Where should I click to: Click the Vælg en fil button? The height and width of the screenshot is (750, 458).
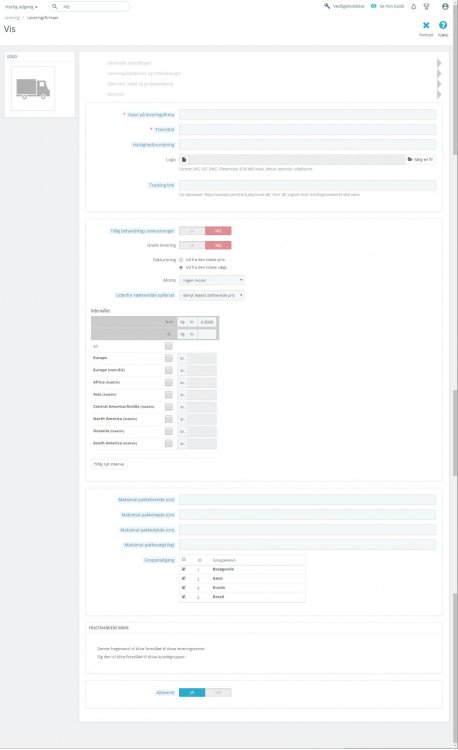(x=420, y=159)
